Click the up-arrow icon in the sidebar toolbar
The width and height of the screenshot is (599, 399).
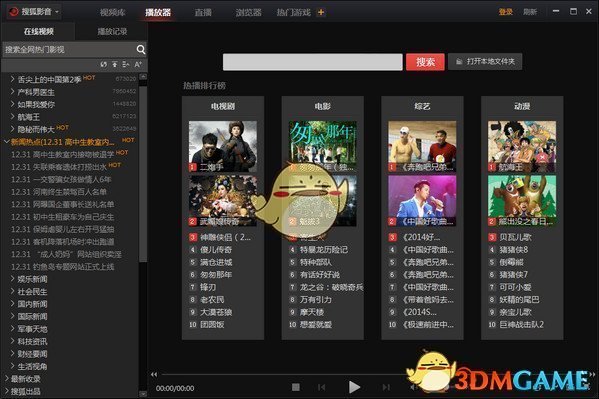tap(115, 65)
